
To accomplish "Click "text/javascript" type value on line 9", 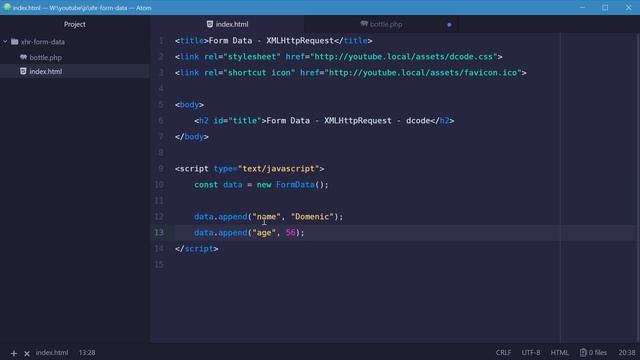I will pyautogui.click(x=278, y=169).
